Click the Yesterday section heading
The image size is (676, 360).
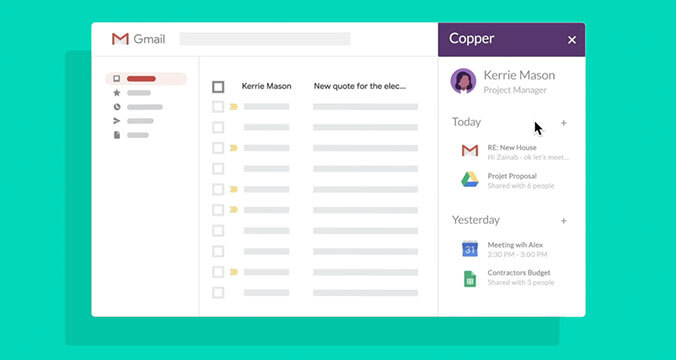click(x=476, y=220)
